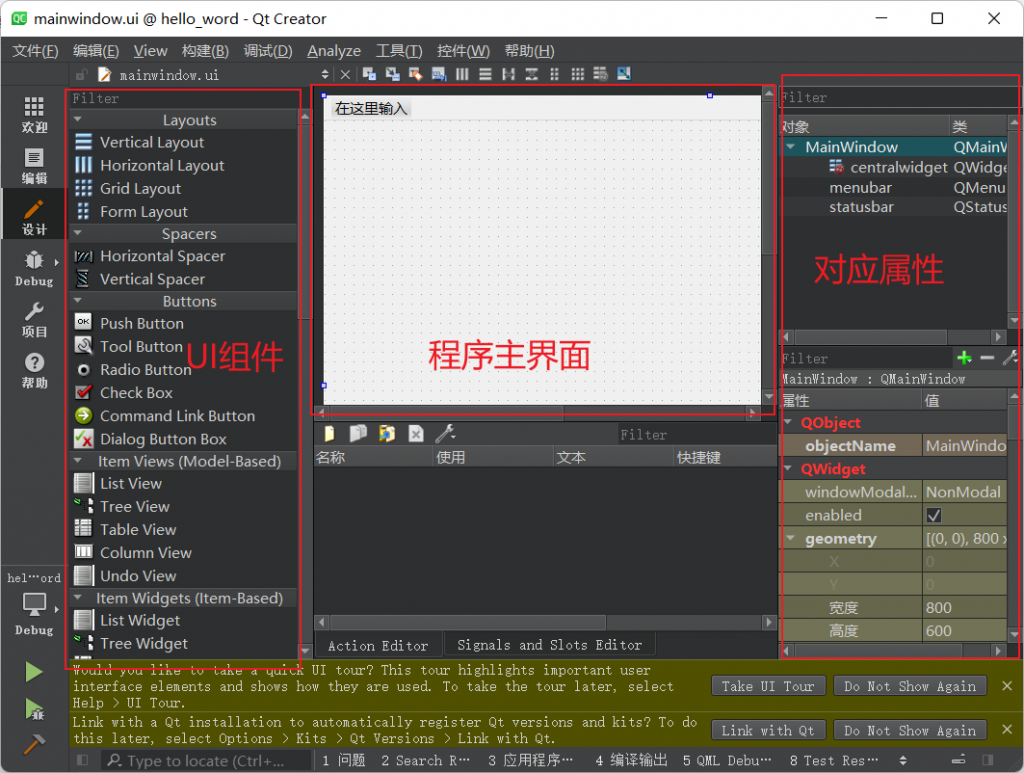This screenshot has height=773, width=1024.
Task: Open the 编辑 (Edit) mode
Action: [34, 166]
